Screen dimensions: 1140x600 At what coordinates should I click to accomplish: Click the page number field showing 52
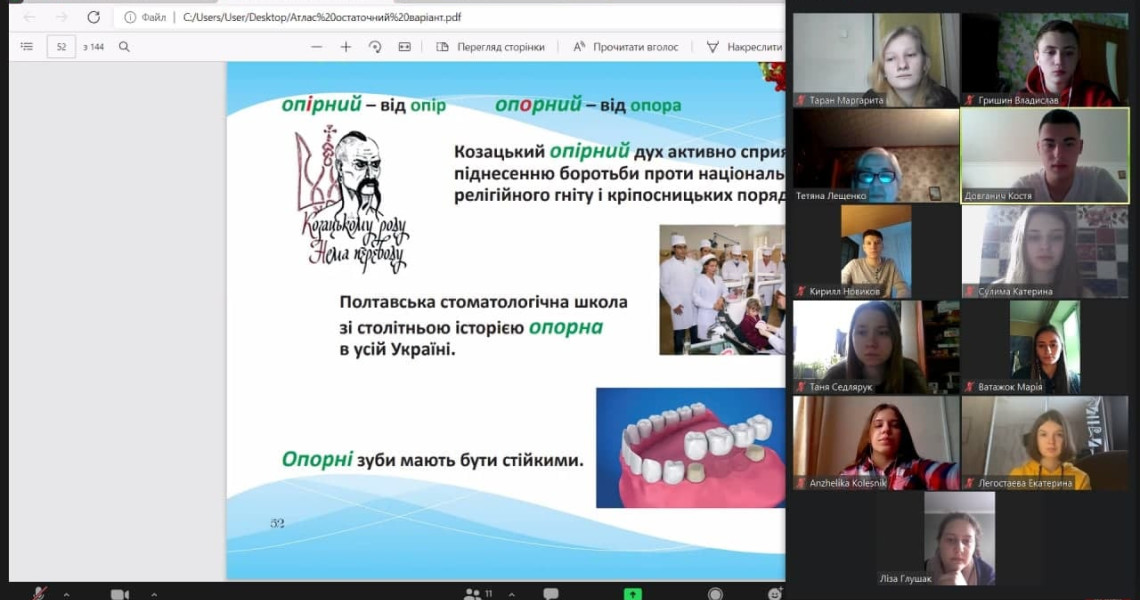[61, 47]
